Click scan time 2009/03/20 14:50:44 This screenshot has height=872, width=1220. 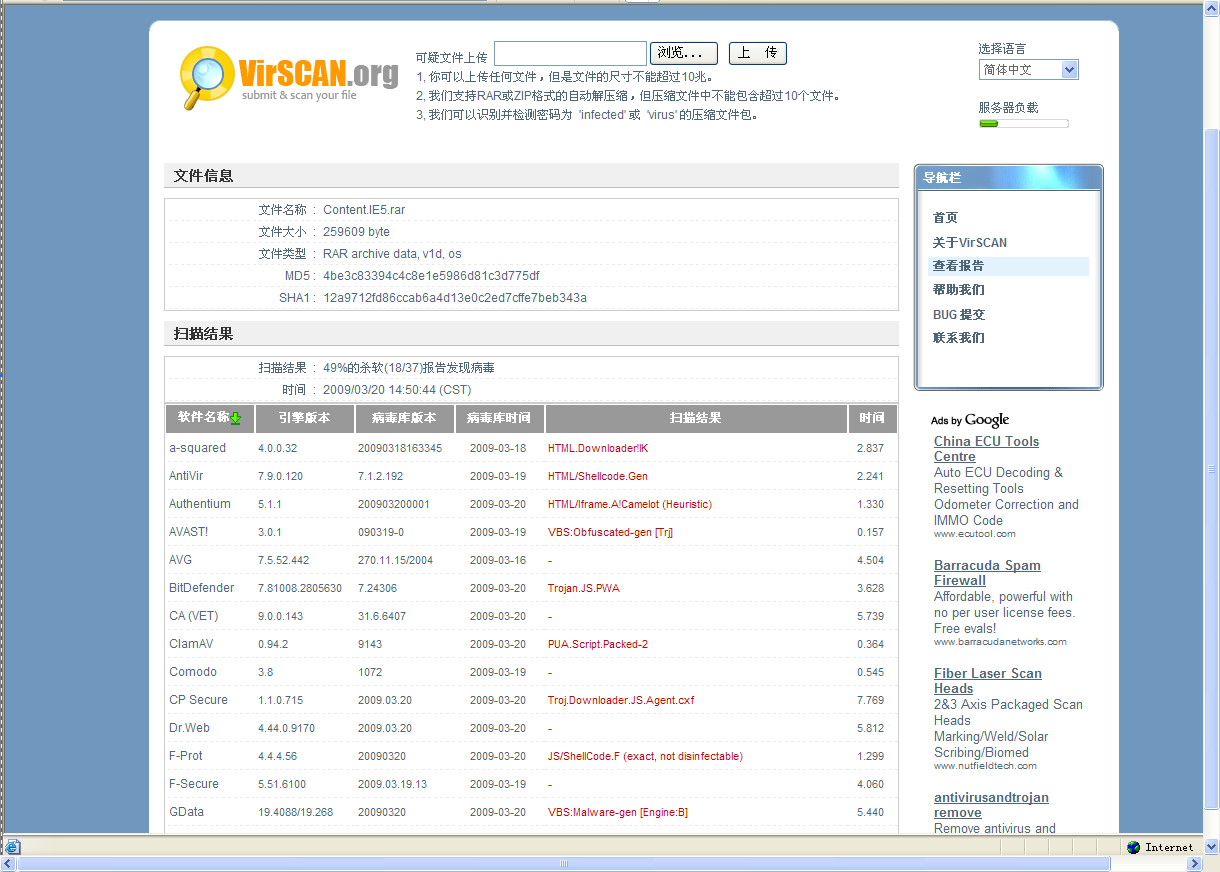(397, 390)
